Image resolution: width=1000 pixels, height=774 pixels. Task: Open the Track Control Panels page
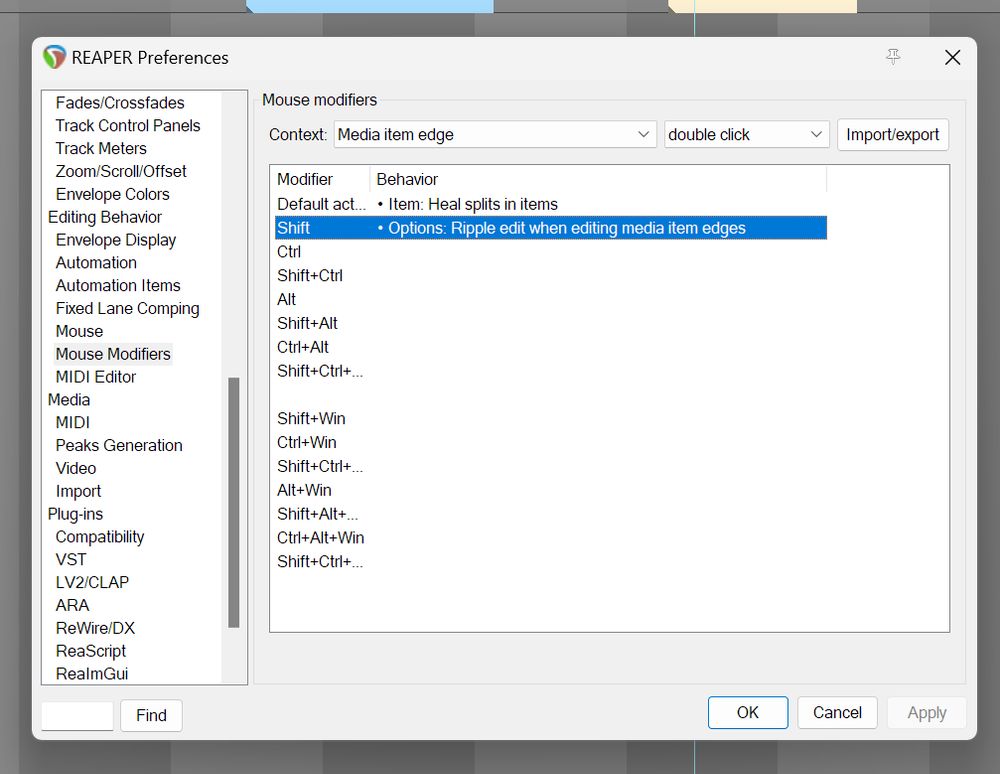(128, 126)
